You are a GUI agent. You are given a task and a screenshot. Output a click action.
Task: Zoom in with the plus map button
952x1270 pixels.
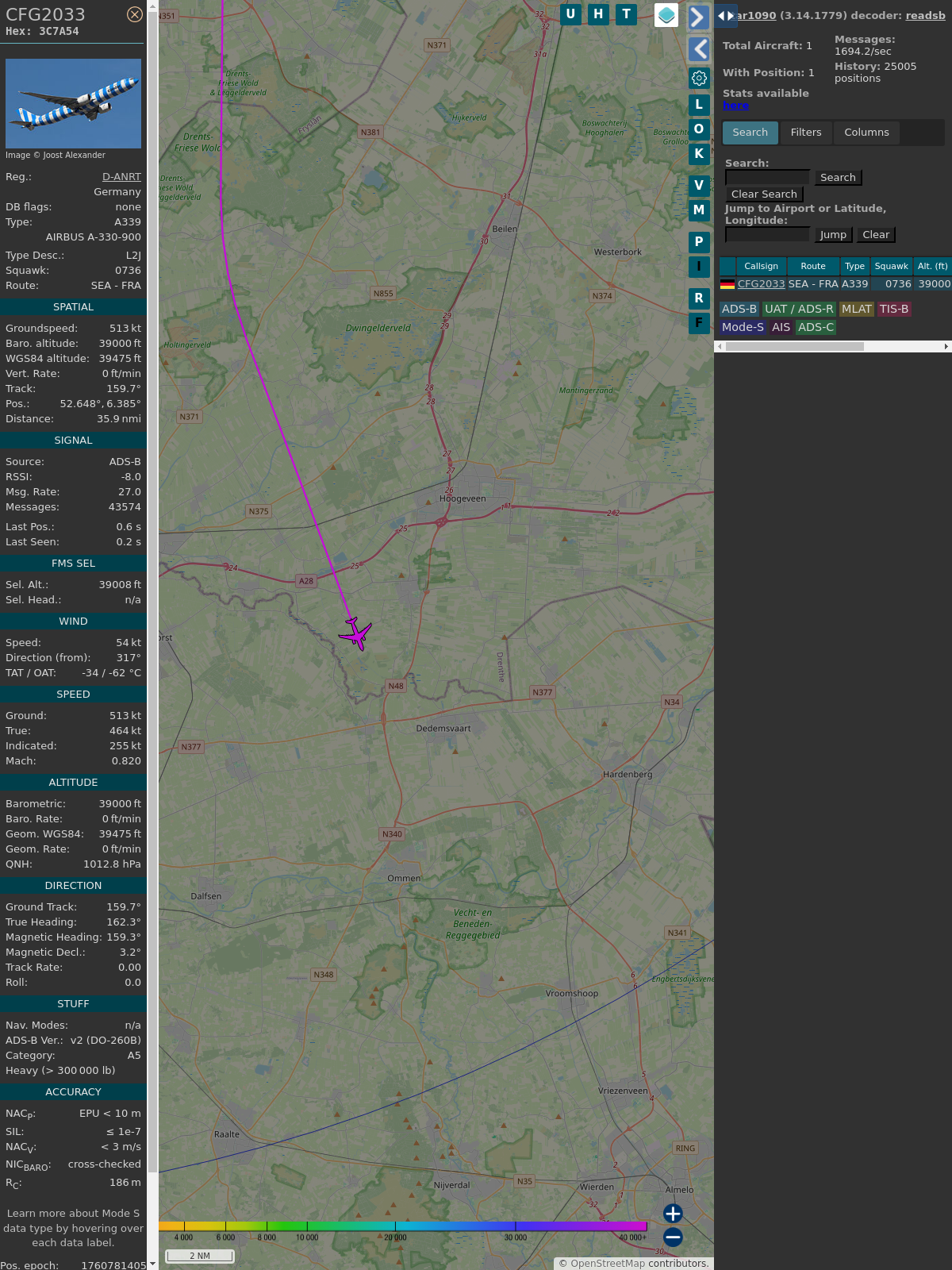[673, 1213]
